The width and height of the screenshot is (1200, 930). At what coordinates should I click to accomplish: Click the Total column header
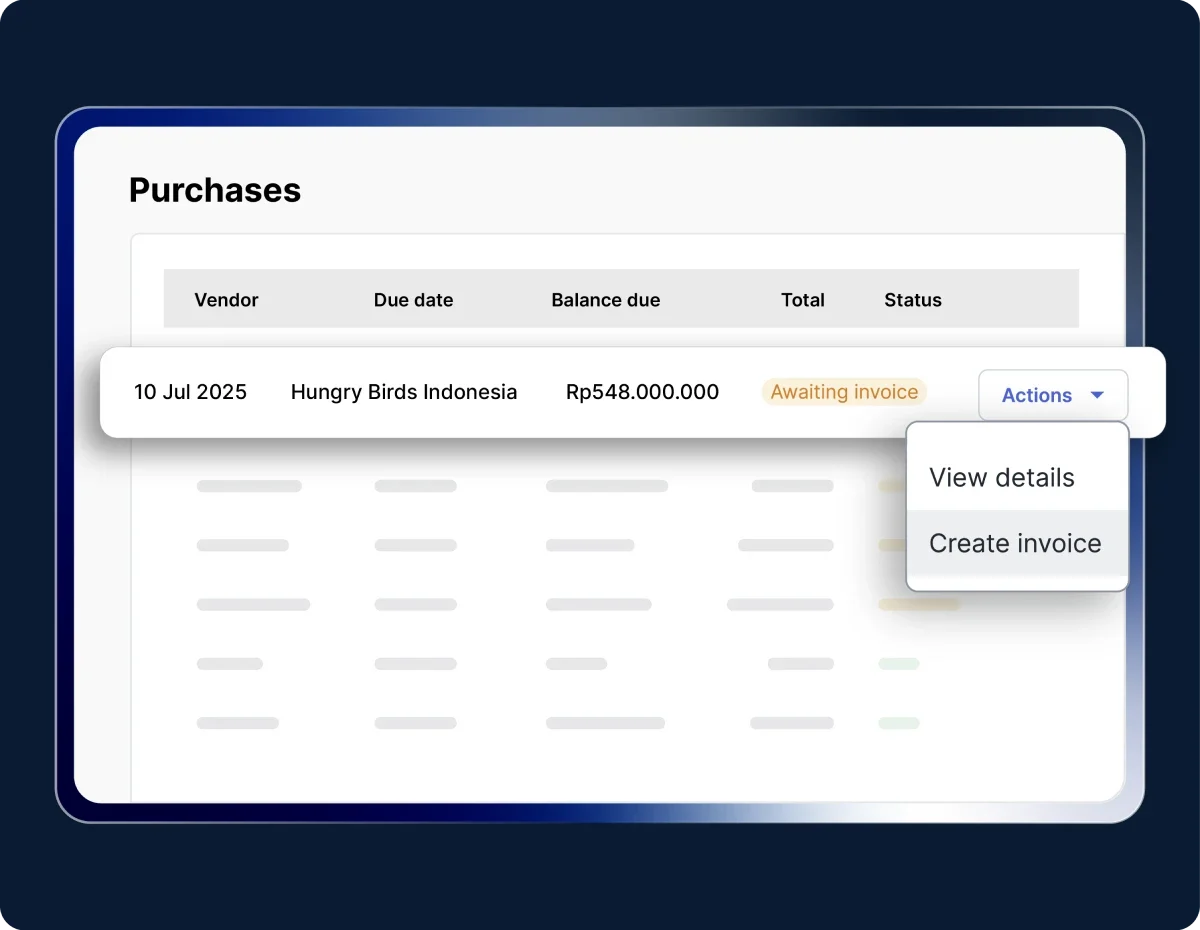pyautogui.click(x=802, y=300)
